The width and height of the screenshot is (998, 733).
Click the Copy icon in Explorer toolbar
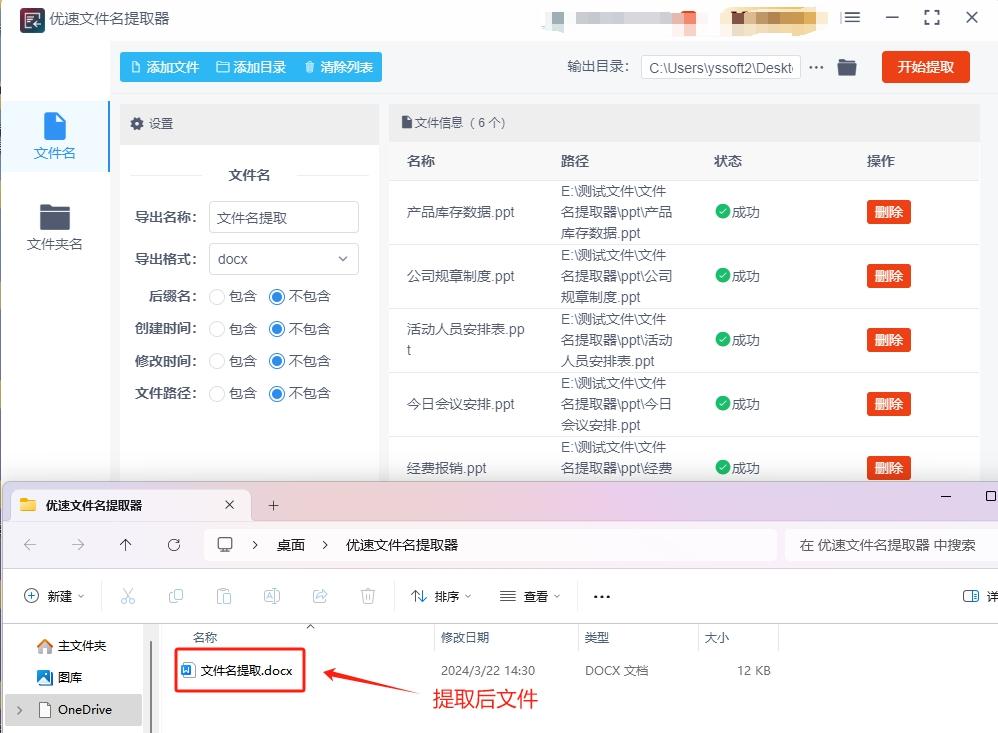pos(176,596)
